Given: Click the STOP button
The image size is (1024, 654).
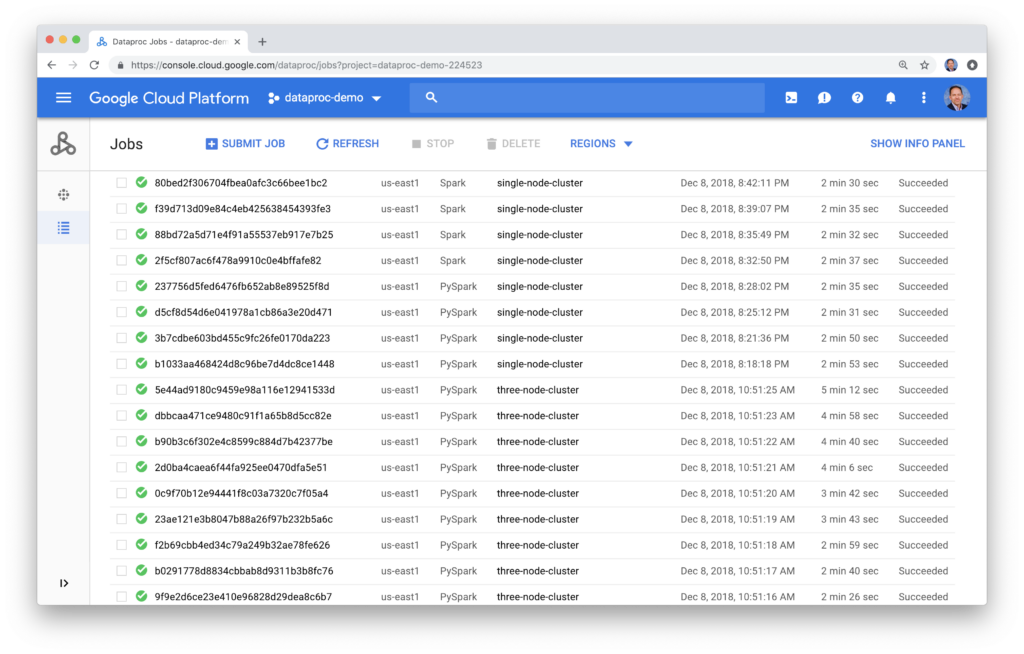Looking at the screenshot, I should (x=433, y=144).
